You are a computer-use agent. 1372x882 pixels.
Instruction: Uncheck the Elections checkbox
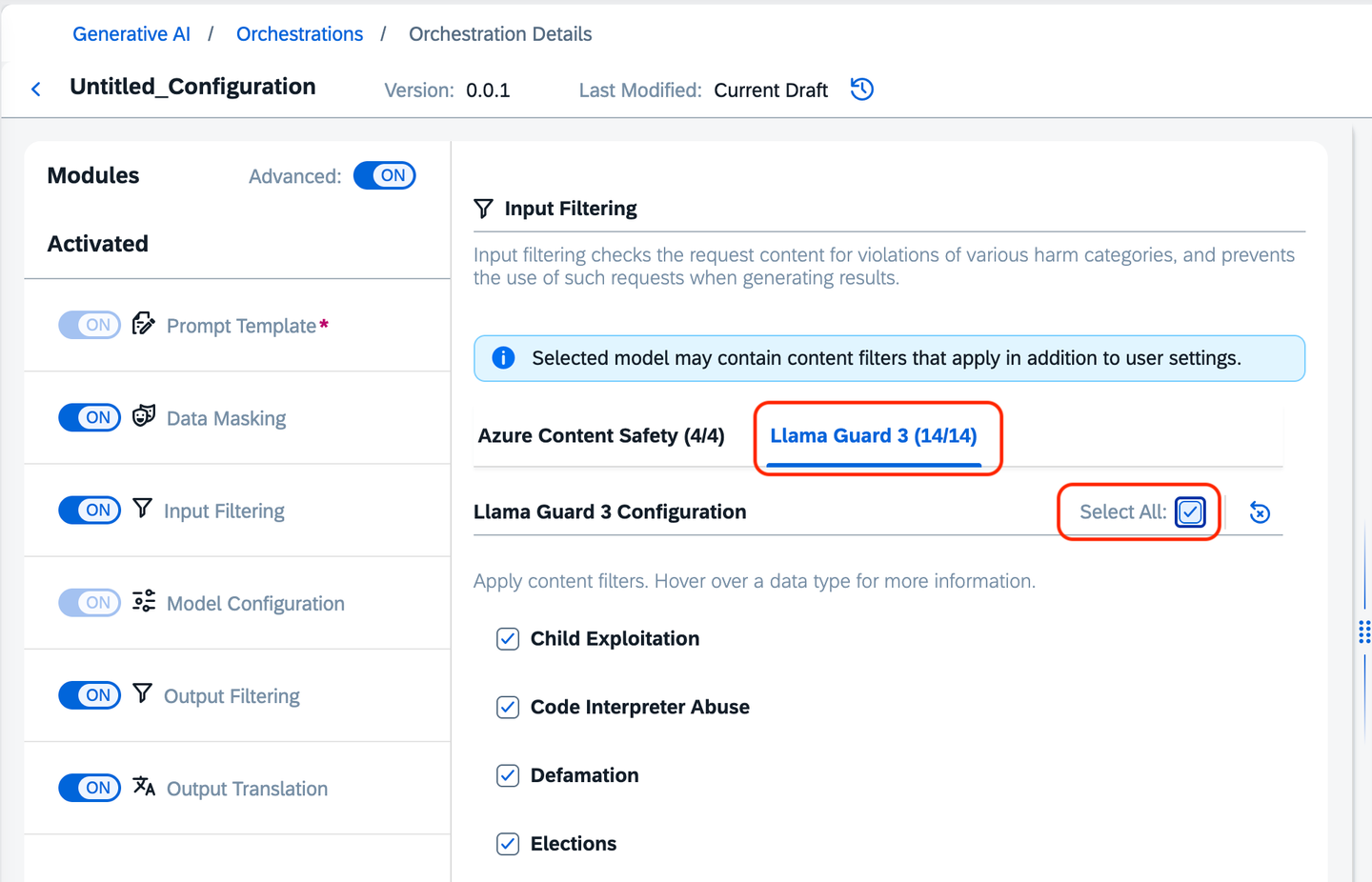pyautogui.click(x=508, y=844)
